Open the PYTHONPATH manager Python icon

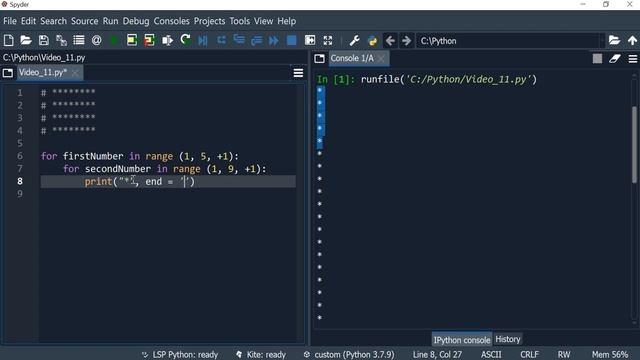coord(372,40)
